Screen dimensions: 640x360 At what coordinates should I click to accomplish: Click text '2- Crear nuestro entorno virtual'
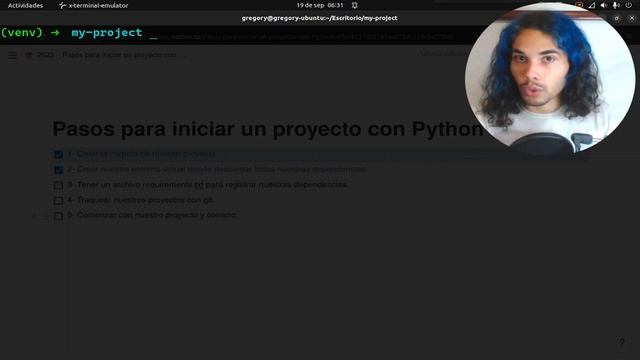217,169
